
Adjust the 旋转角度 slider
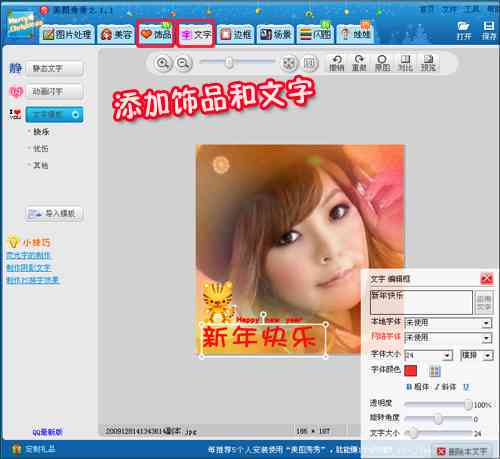[438, 419]
